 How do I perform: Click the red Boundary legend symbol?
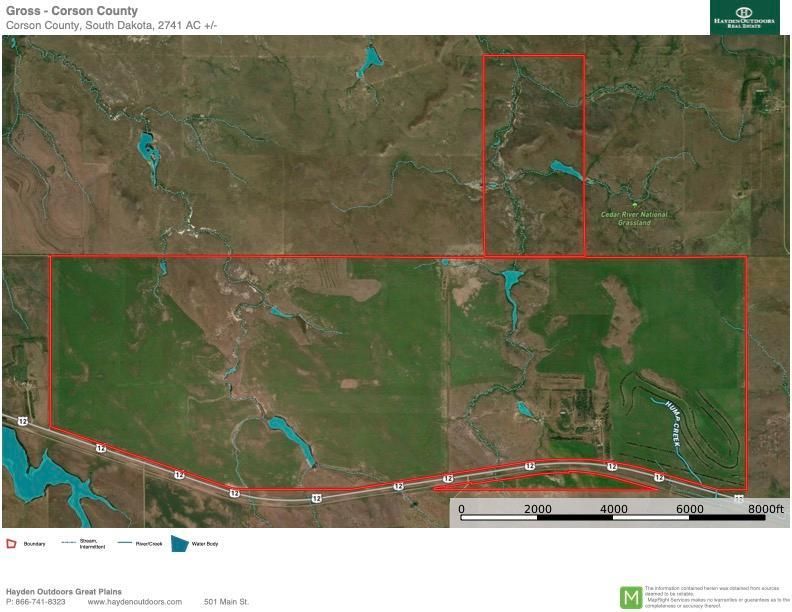click(11, 544)
